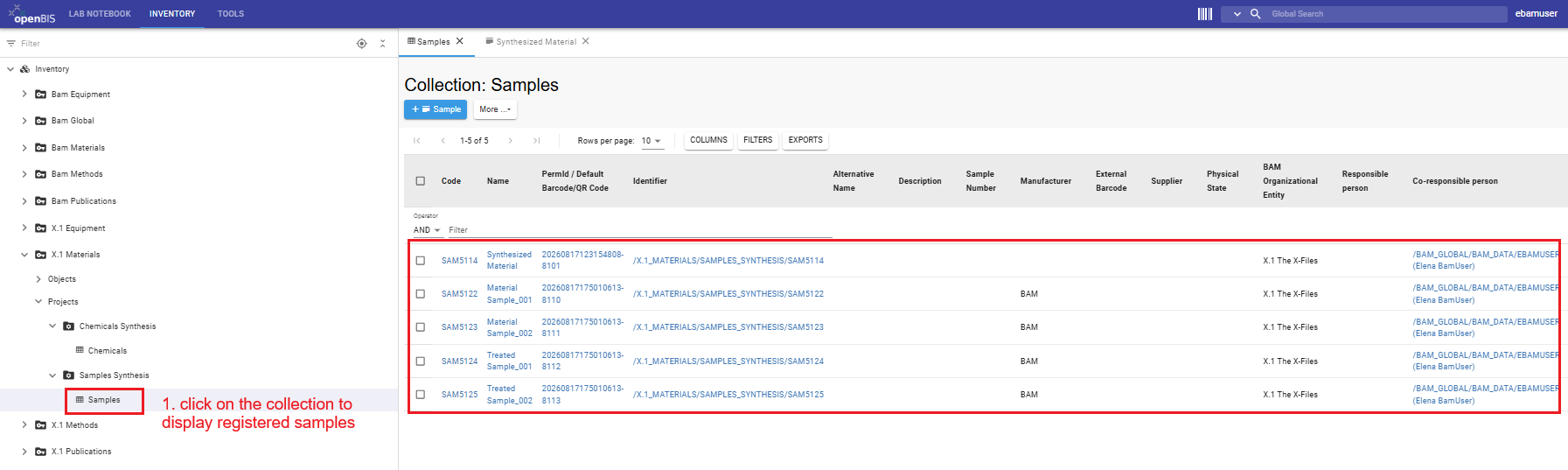This screenshot has height=470, width=1568.
Task: Click the FILTERS button
Action: pos(757,140)
